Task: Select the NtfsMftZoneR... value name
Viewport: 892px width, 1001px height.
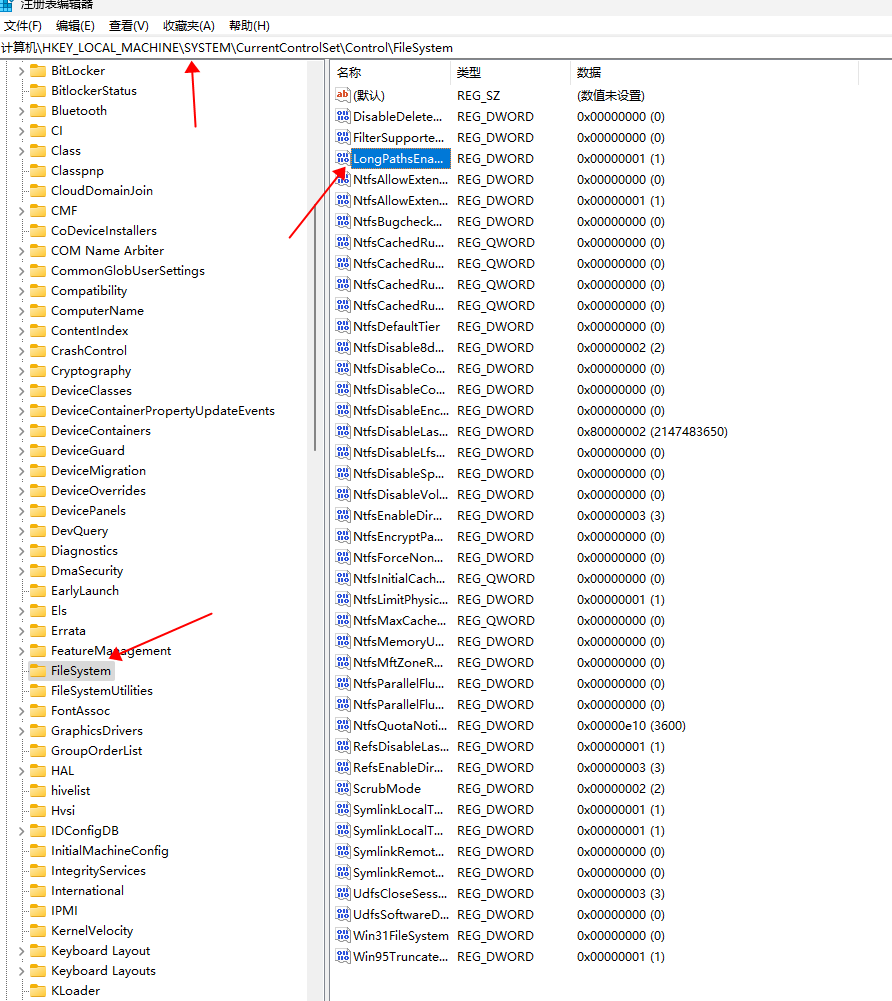Action: [x=398, y=663]
